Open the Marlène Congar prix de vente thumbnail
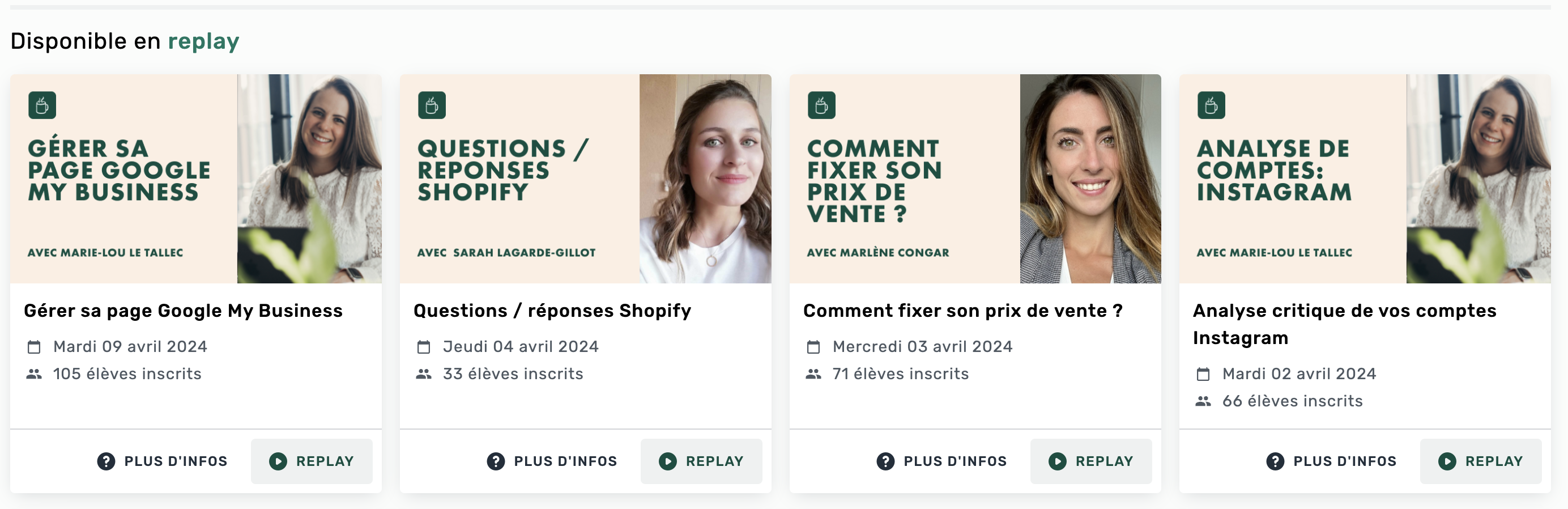The width and height of the screenshot is (1568, 509). coord(975,179)
